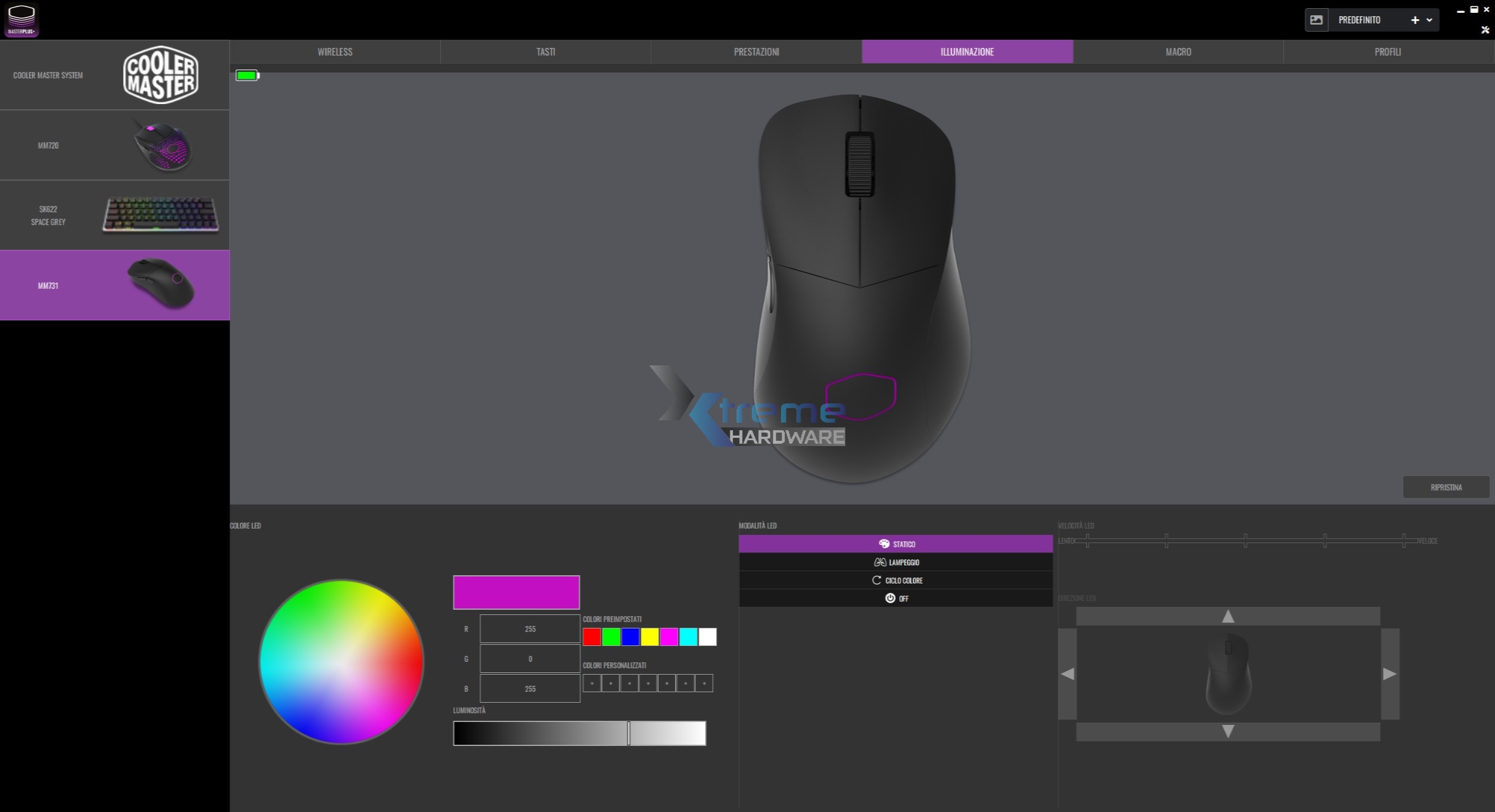Screen dimensions: 1495x812
Task: Click the right arrow in LED direction
Action: coord(1390,674)
